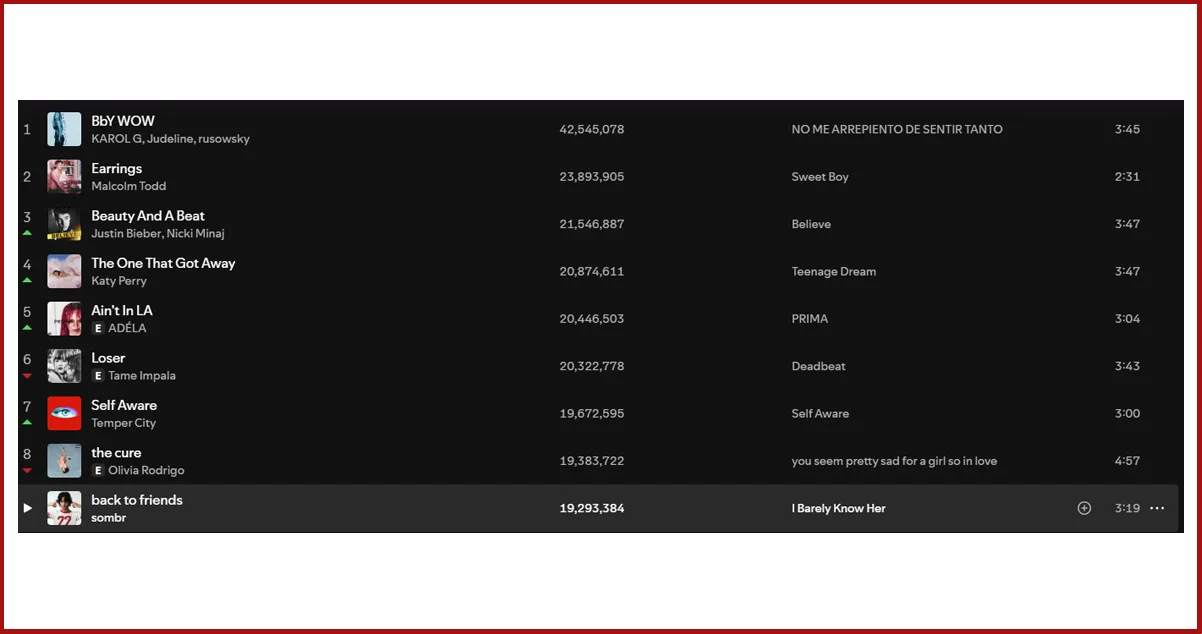Image resolution: width=1202 pixels, height=634 pixels.
Task: Go to artist ADÉLA
Action: click(x=127, y=328)
